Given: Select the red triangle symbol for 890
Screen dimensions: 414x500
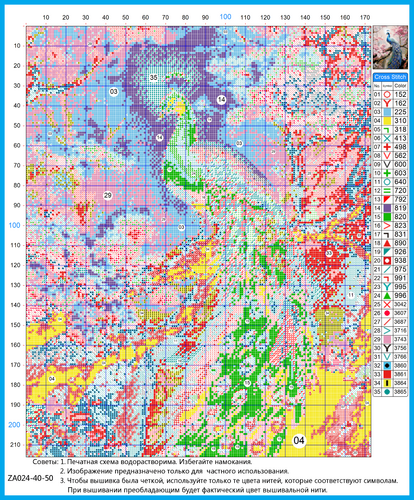Looking at the screenshot, I should pyautogui.click(x=387, y=243).
